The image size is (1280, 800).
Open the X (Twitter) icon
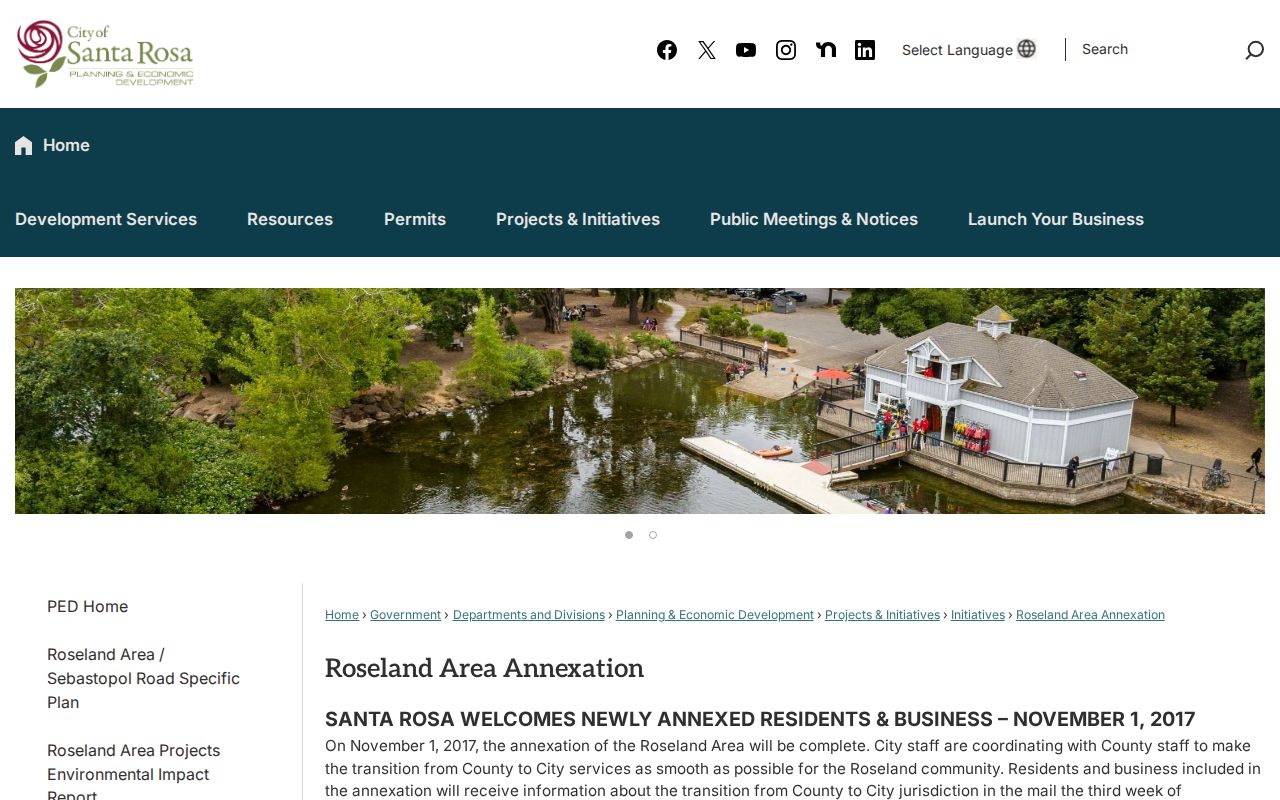(x=707, y=50)
